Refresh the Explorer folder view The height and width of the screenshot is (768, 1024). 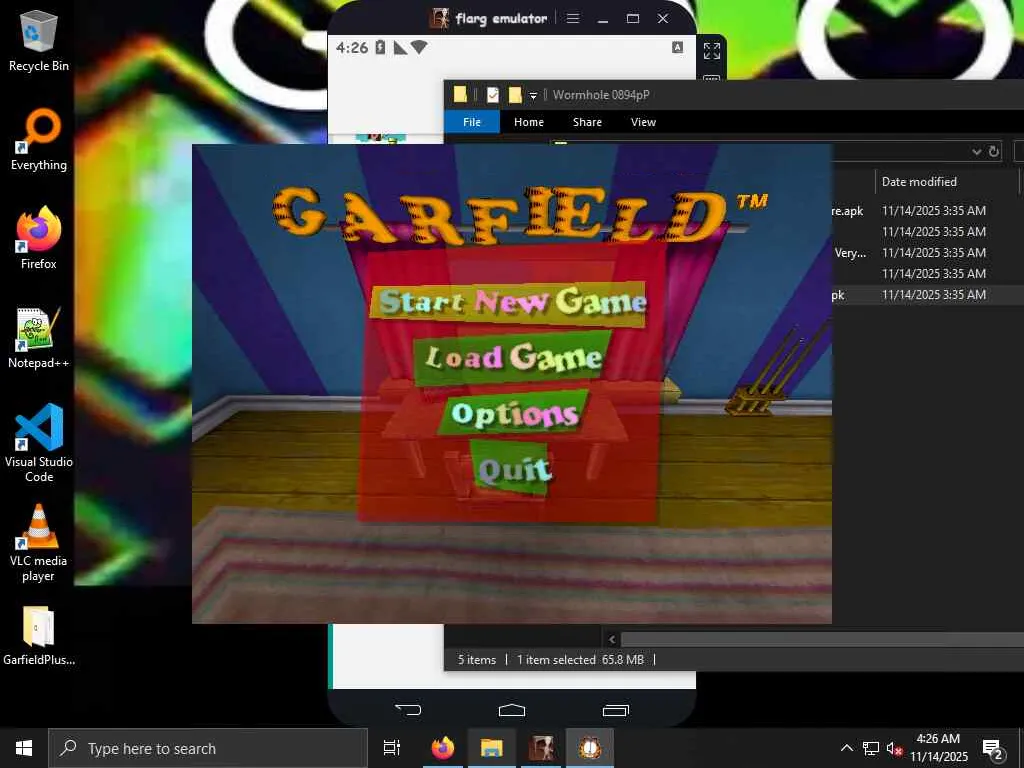tap(993, 152)
